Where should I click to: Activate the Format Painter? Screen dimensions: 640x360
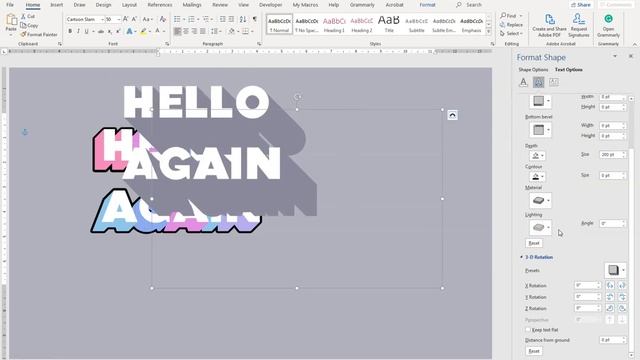point(39,34)
